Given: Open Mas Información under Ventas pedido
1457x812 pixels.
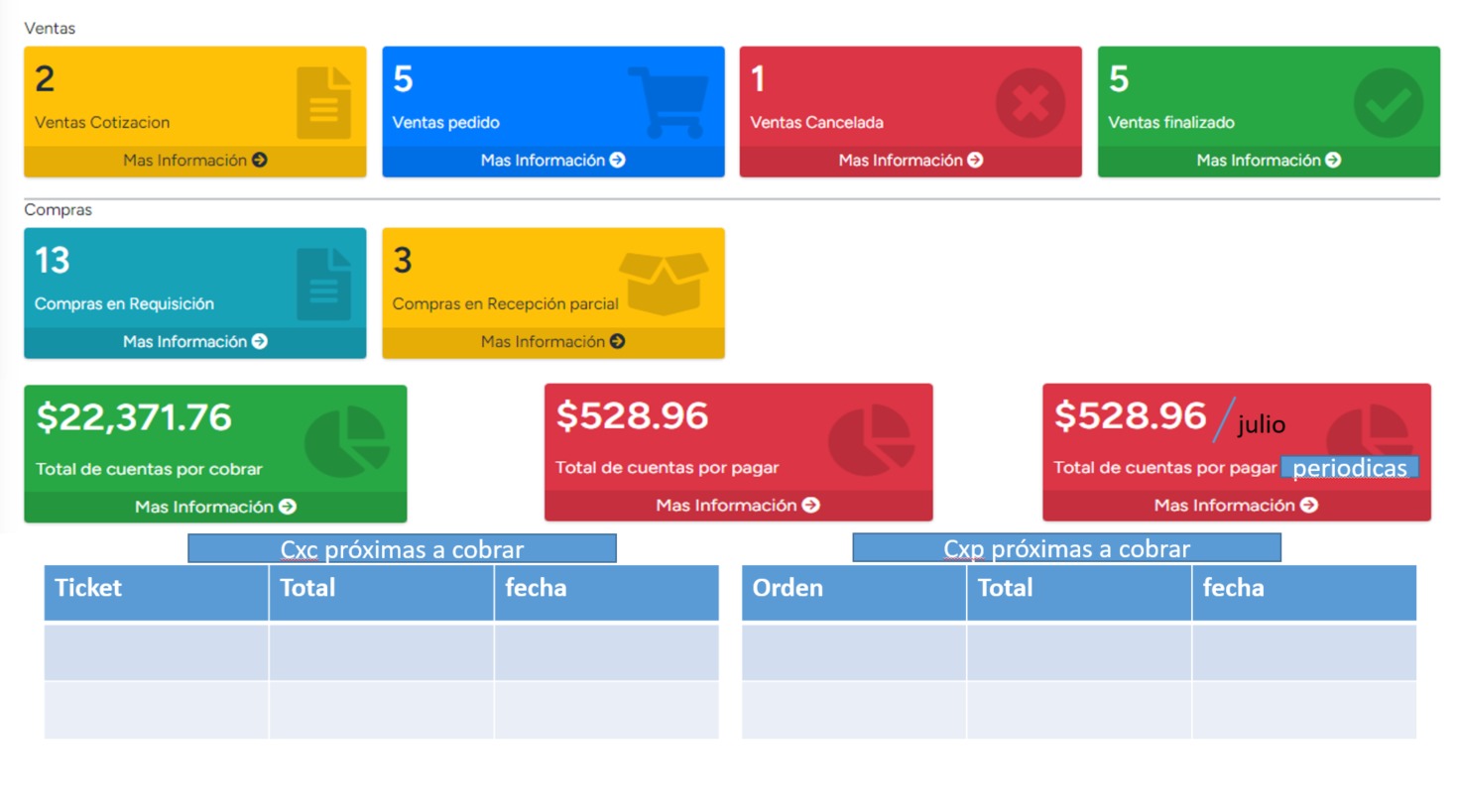Looking at the screenshot, I should point(552,161).
